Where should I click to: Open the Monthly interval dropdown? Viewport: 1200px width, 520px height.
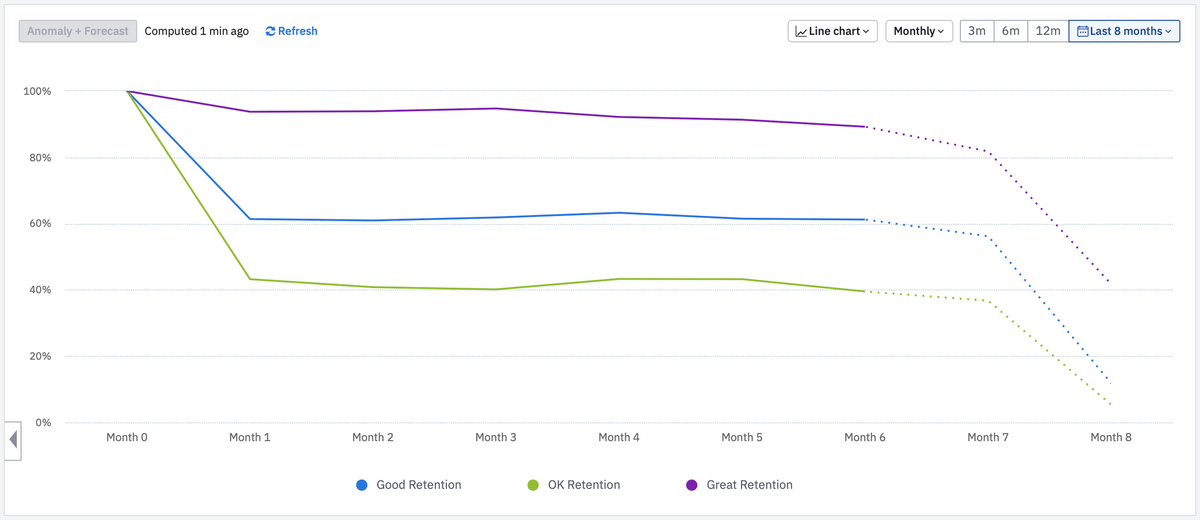point(918,31)
